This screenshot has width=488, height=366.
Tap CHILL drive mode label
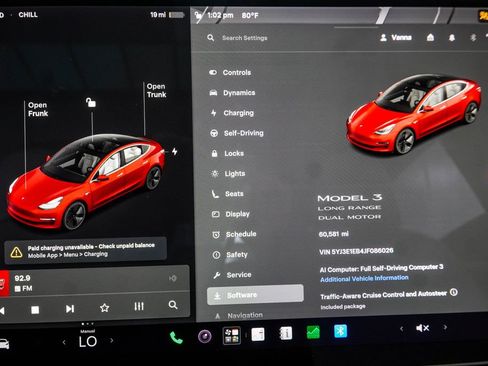click(x=28, y=15)
